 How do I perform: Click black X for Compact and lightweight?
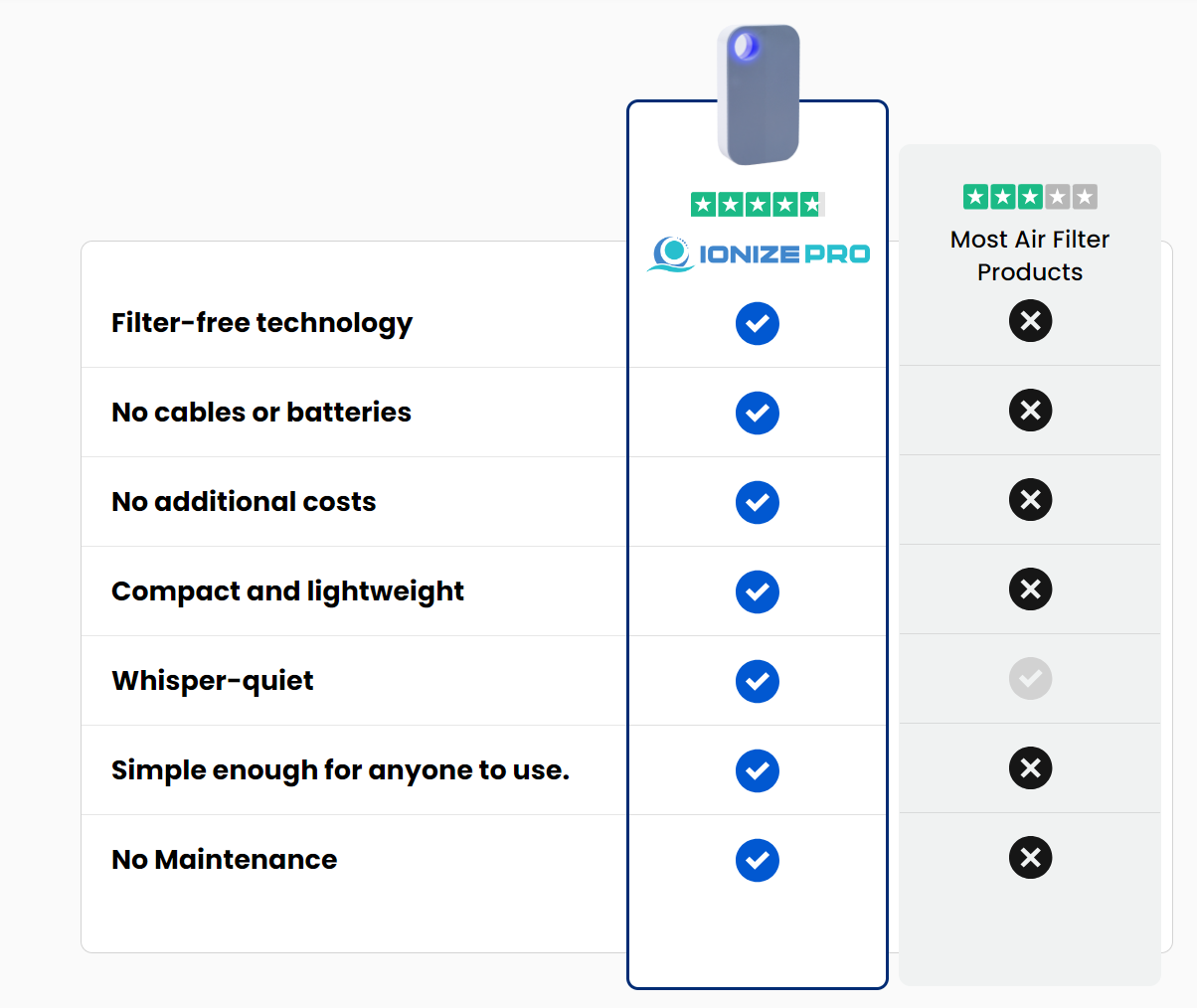[1031, 589]
